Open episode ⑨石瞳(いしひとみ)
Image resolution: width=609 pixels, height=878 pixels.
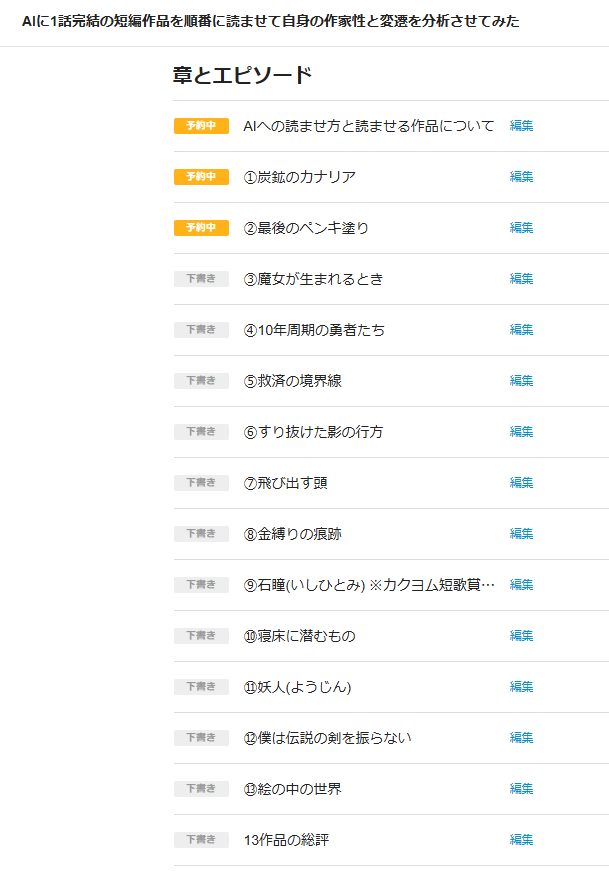[369, 585]
